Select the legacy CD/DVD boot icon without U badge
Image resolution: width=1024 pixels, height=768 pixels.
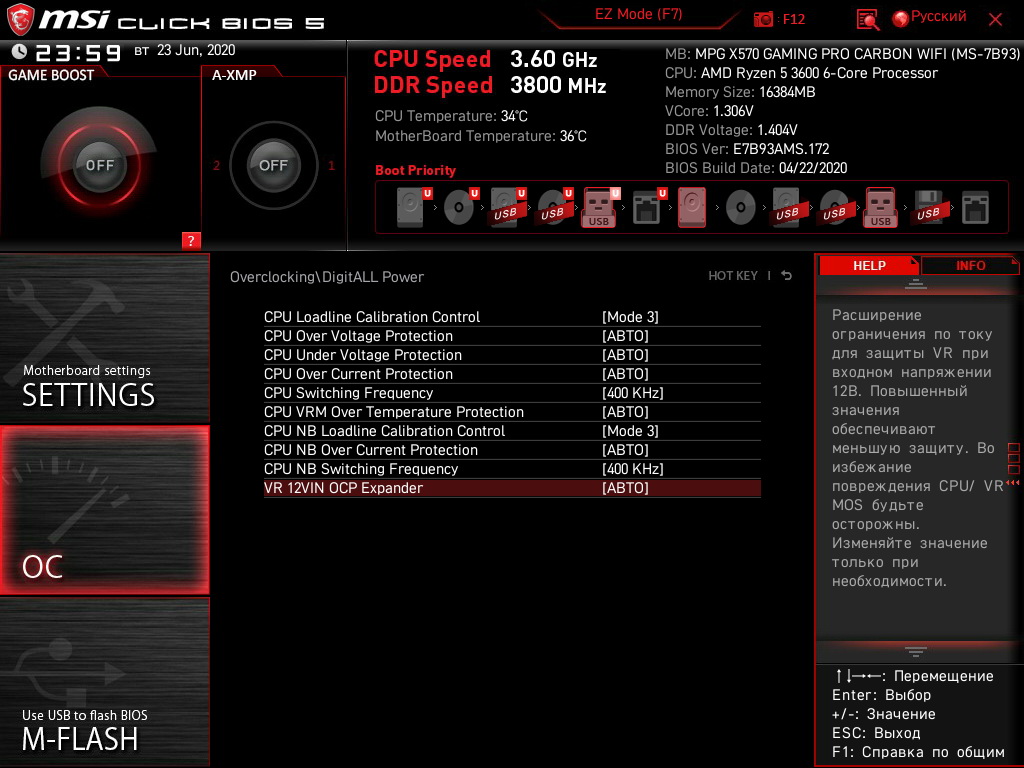click(741, 208)
